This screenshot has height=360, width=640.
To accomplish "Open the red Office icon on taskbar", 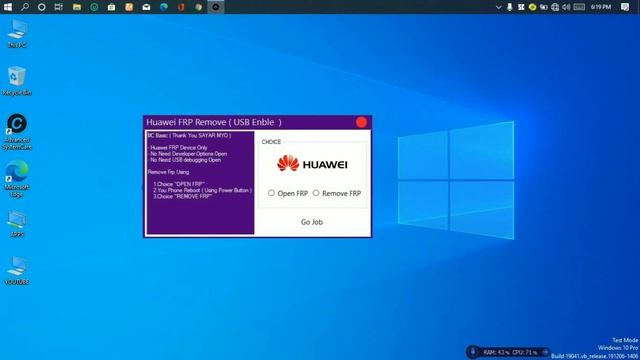I will coord(181,7).
